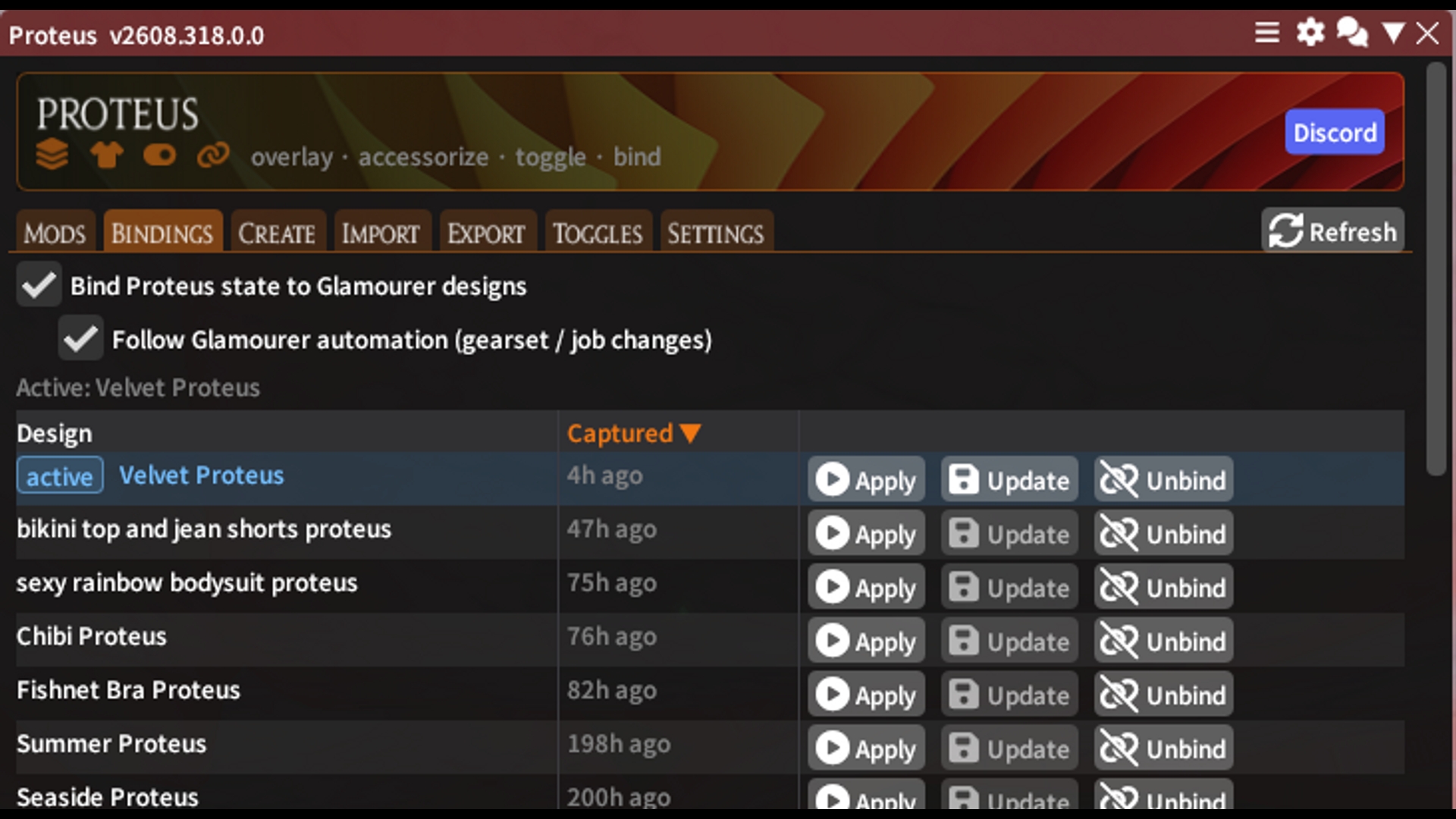Select sexy rainbow bodysuit proteus row name
1456x819 pixels.
point(187,583)
